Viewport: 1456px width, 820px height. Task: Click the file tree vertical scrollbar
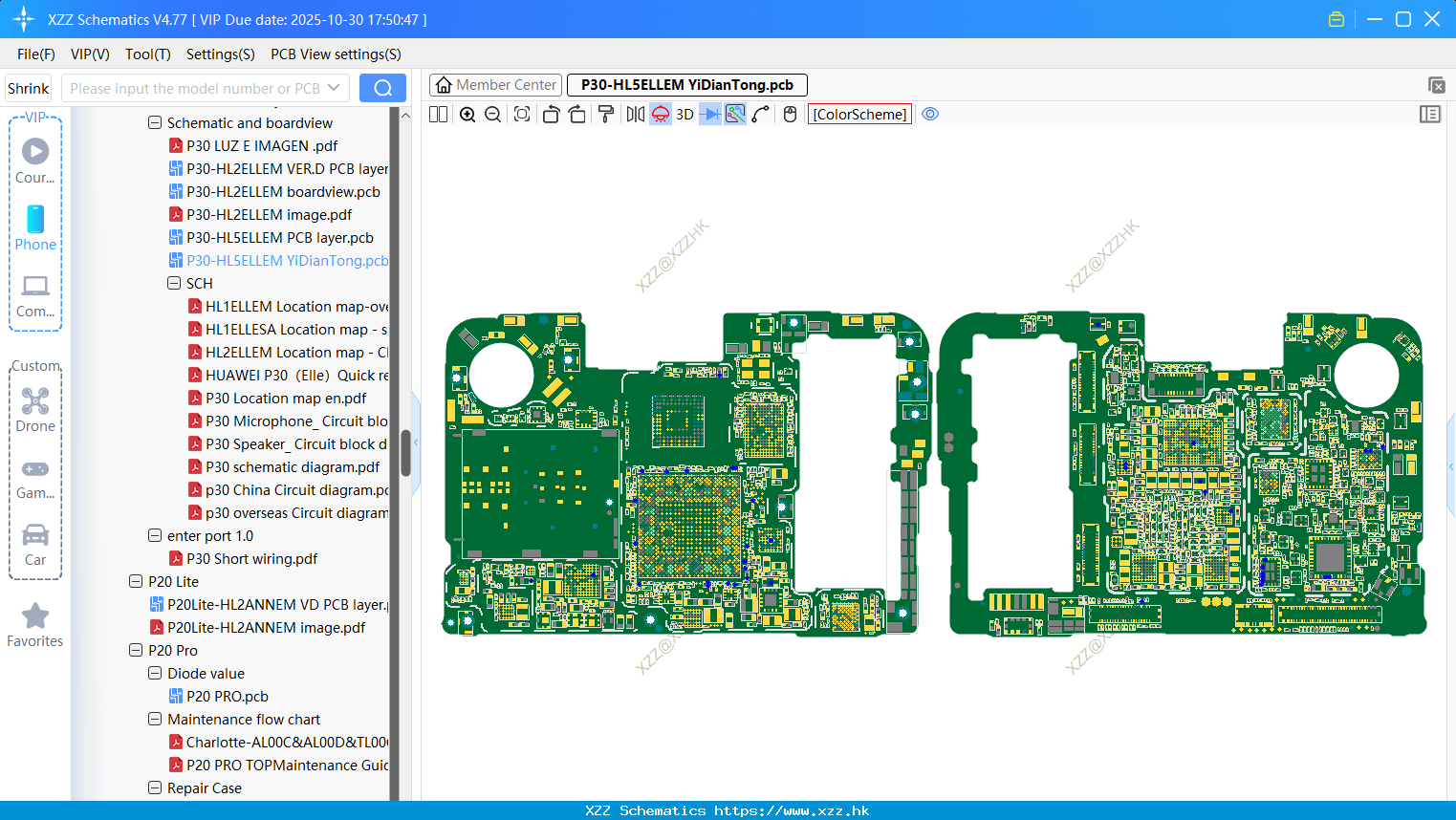(x=405, y=453)
